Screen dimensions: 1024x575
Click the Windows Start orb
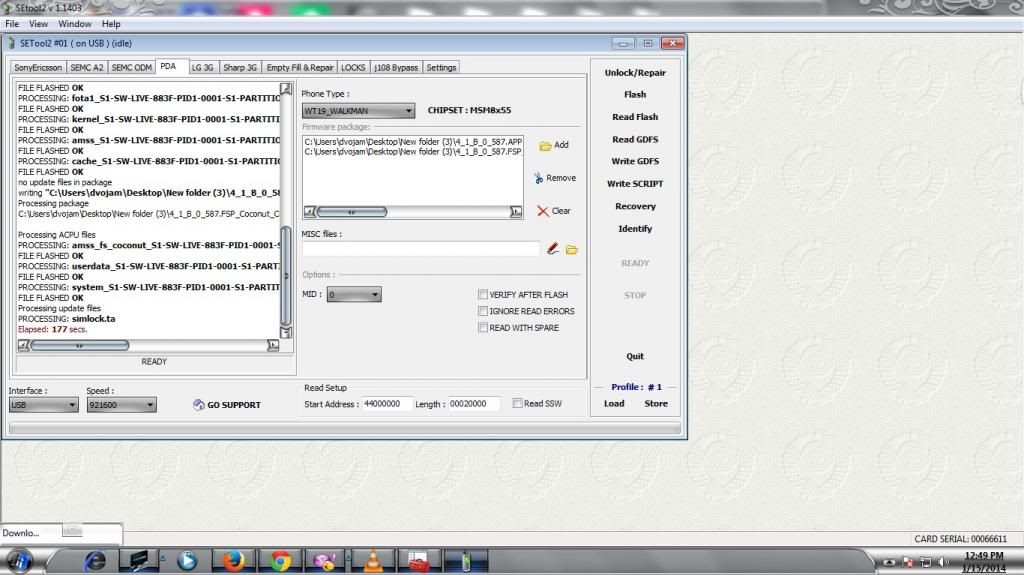19,561
